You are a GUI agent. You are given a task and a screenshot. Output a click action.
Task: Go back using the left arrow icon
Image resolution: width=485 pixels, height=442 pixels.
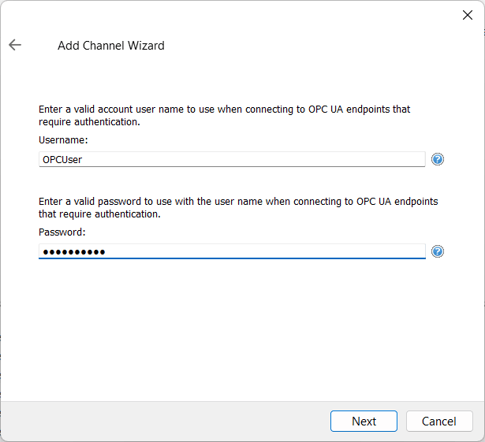coord(15,45)
